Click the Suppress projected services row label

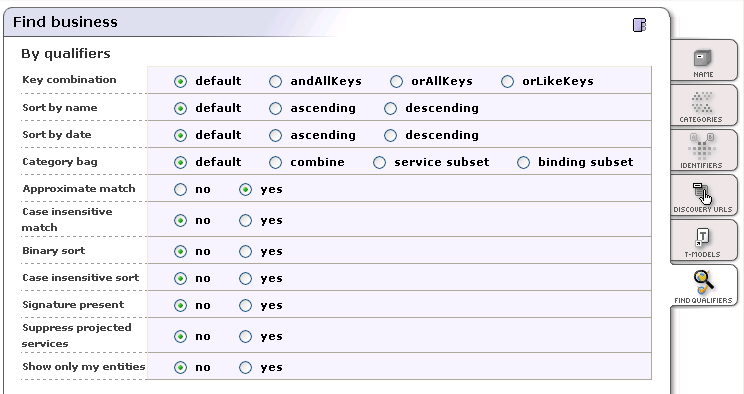76,336
